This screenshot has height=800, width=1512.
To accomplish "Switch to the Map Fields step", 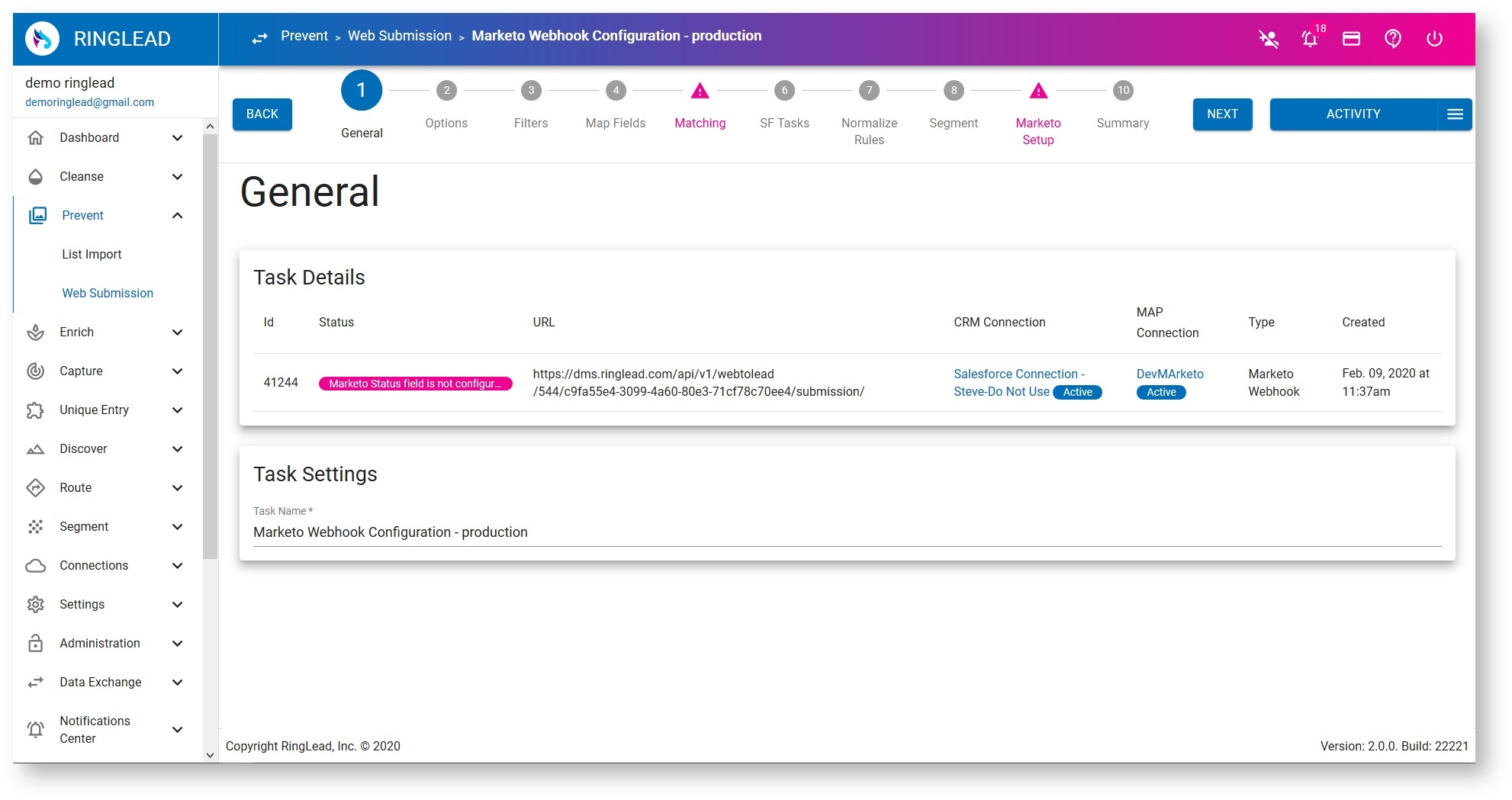I will pyautogui.click(x=615, y=90).
